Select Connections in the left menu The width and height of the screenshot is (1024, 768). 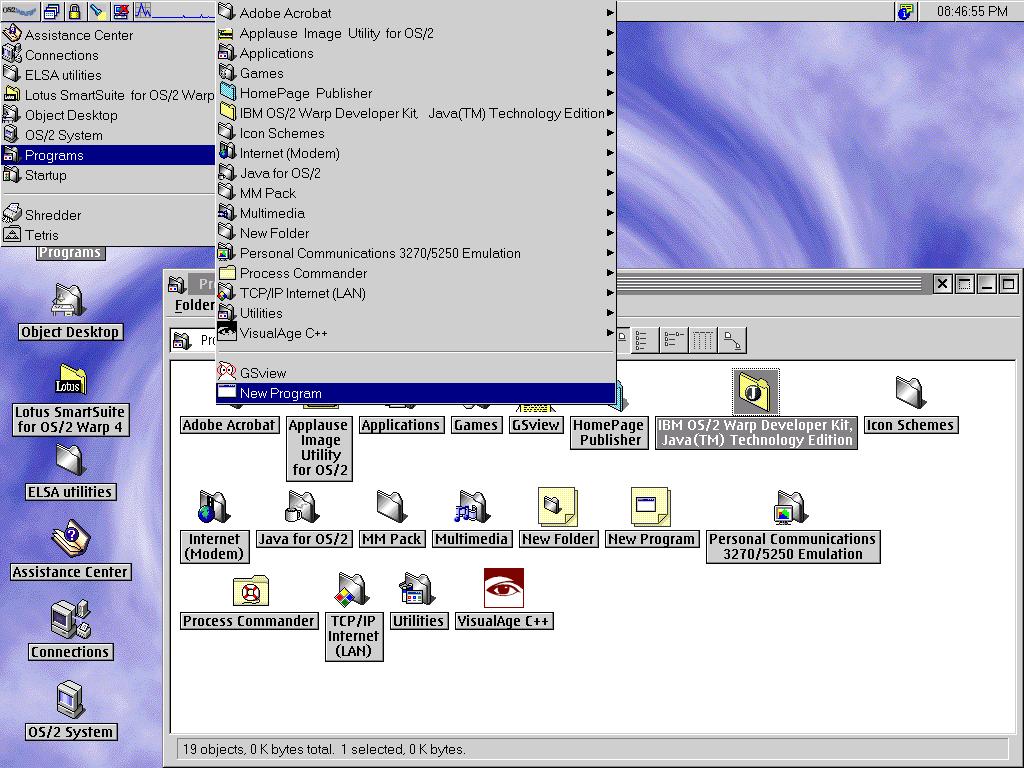coord(108,55)
